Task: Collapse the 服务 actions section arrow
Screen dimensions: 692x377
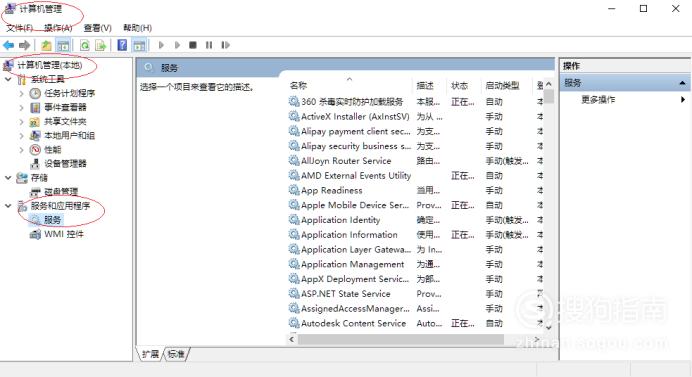Action: (682, 83)
